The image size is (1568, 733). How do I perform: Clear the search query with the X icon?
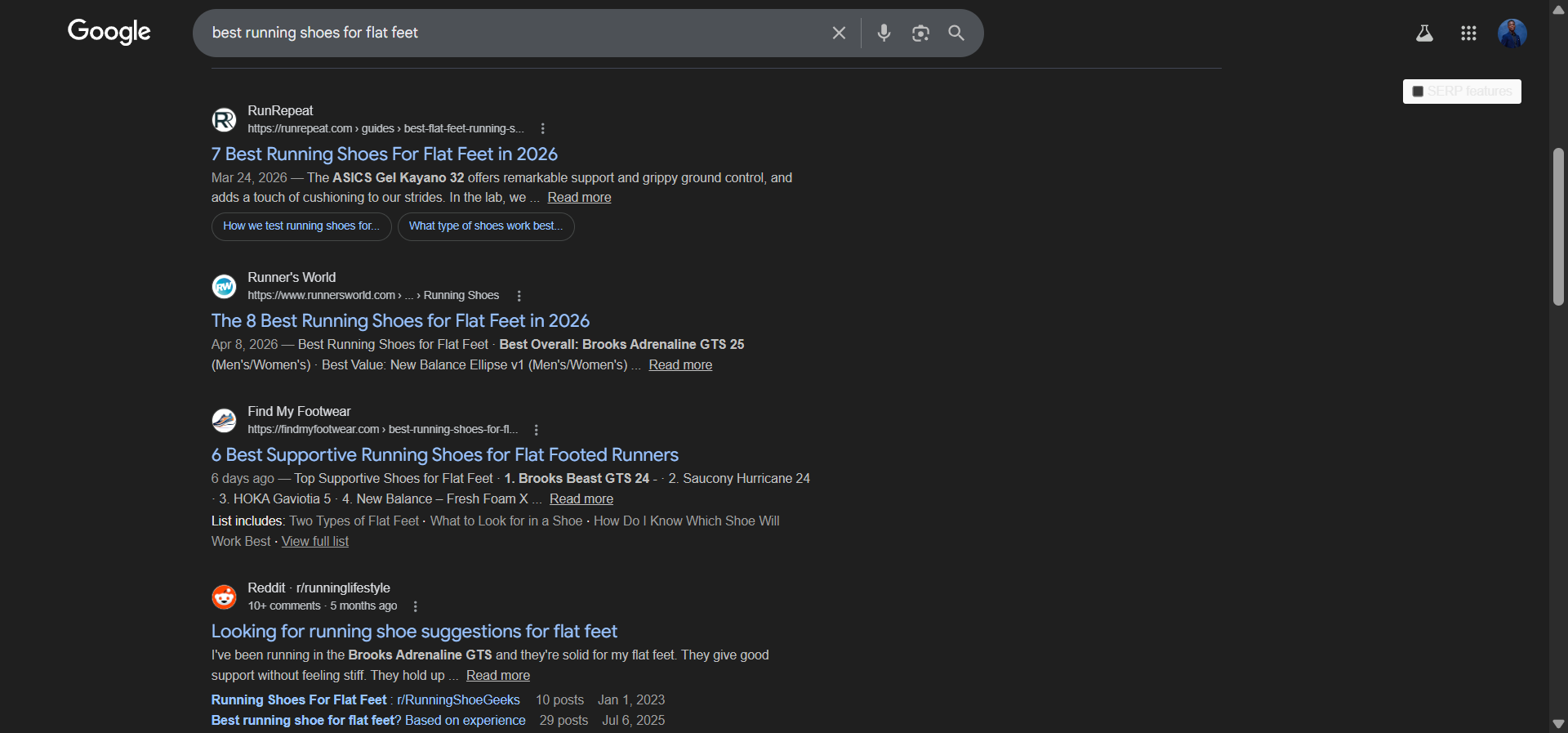[x=839, y=33]
